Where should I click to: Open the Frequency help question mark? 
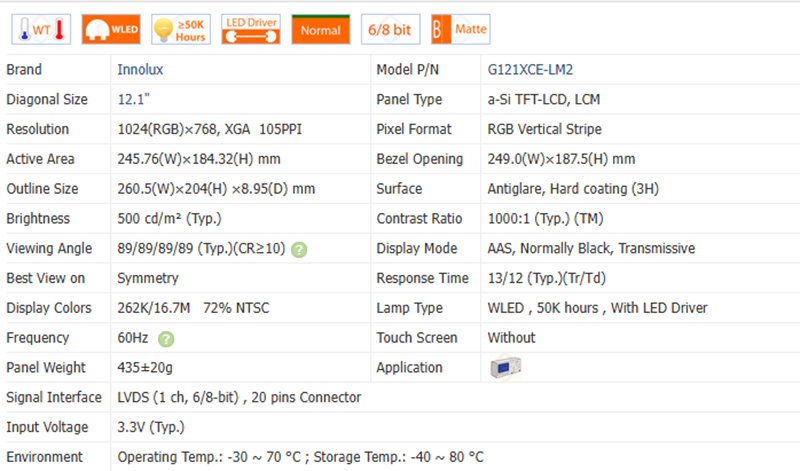[166, 339]
